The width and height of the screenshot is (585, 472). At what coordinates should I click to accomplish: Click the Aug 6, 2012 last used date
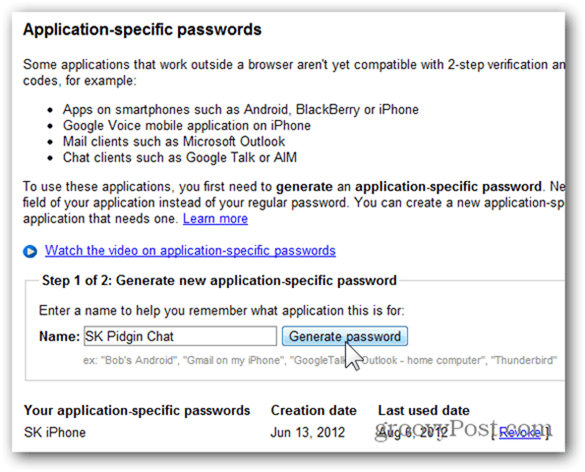(x=413, y=432)
